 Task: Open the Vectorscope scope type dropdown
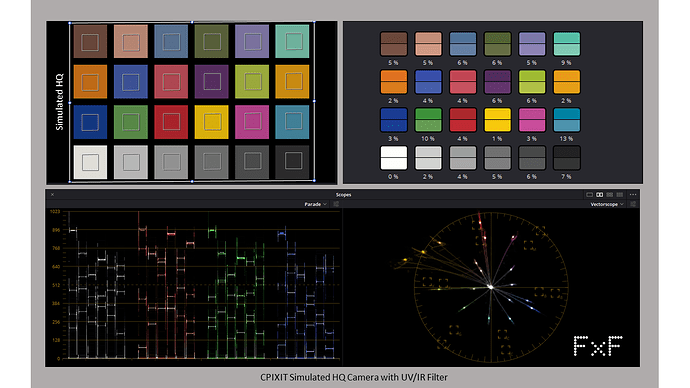[607, 204]
